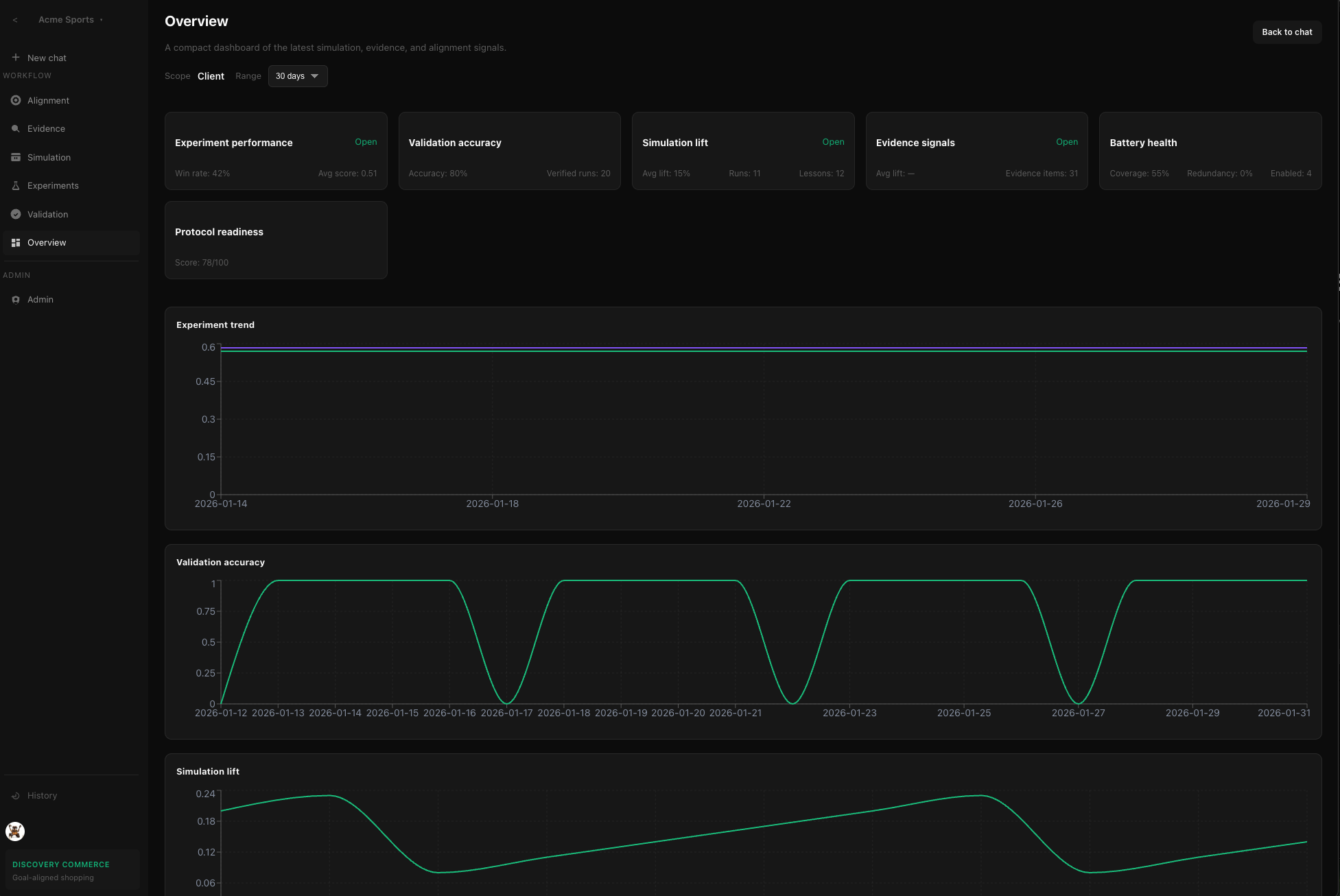Click the Simulation sidebar icon
Viewport: 1340px width, 896px height.
[16, 157]
